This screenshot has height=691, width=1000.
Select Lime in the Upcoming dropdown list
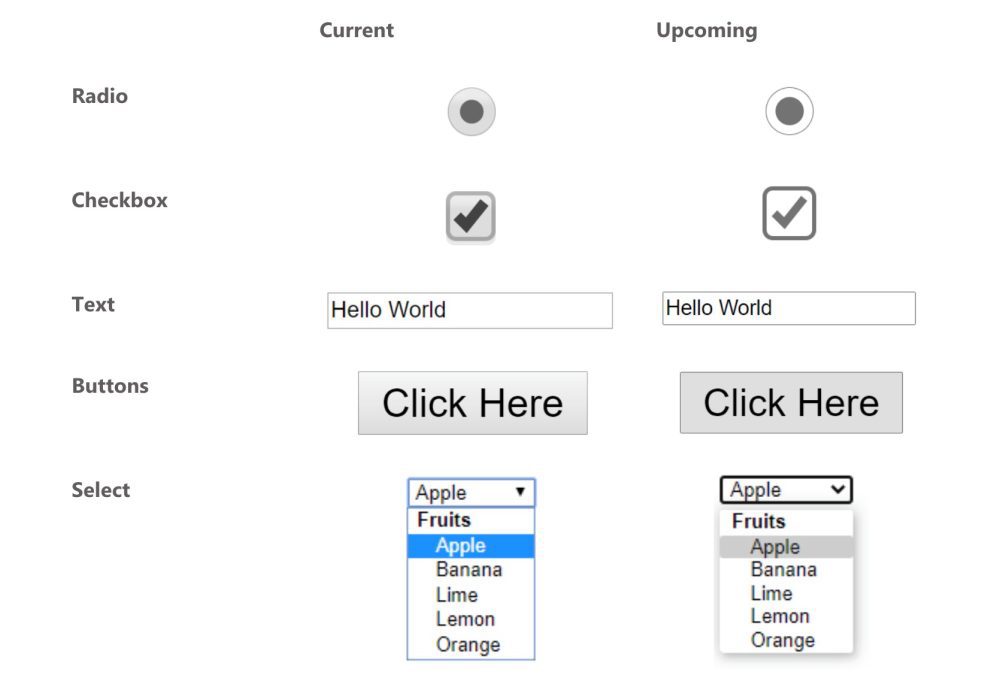click(771, 593)
